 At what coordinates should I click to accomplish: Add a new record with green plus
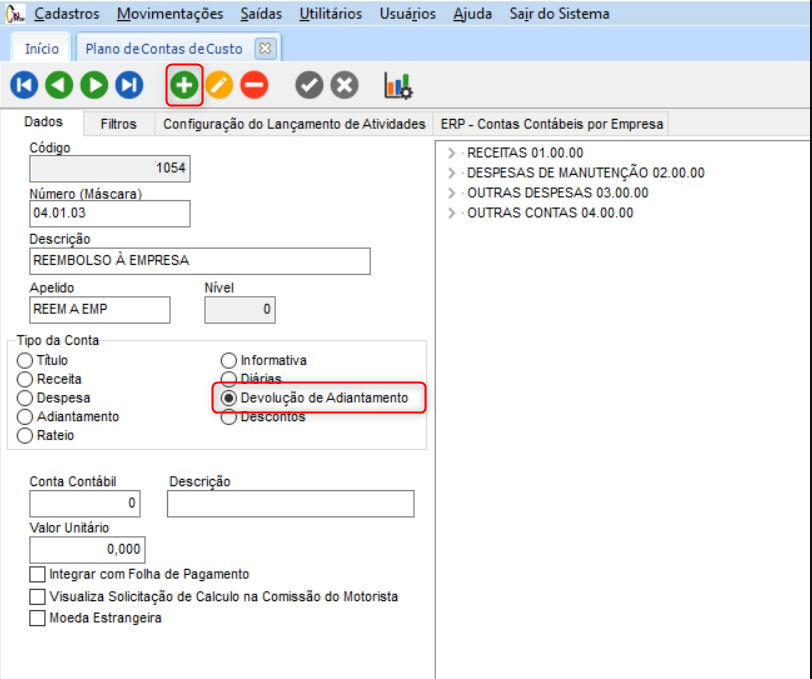tap(184, 86)
